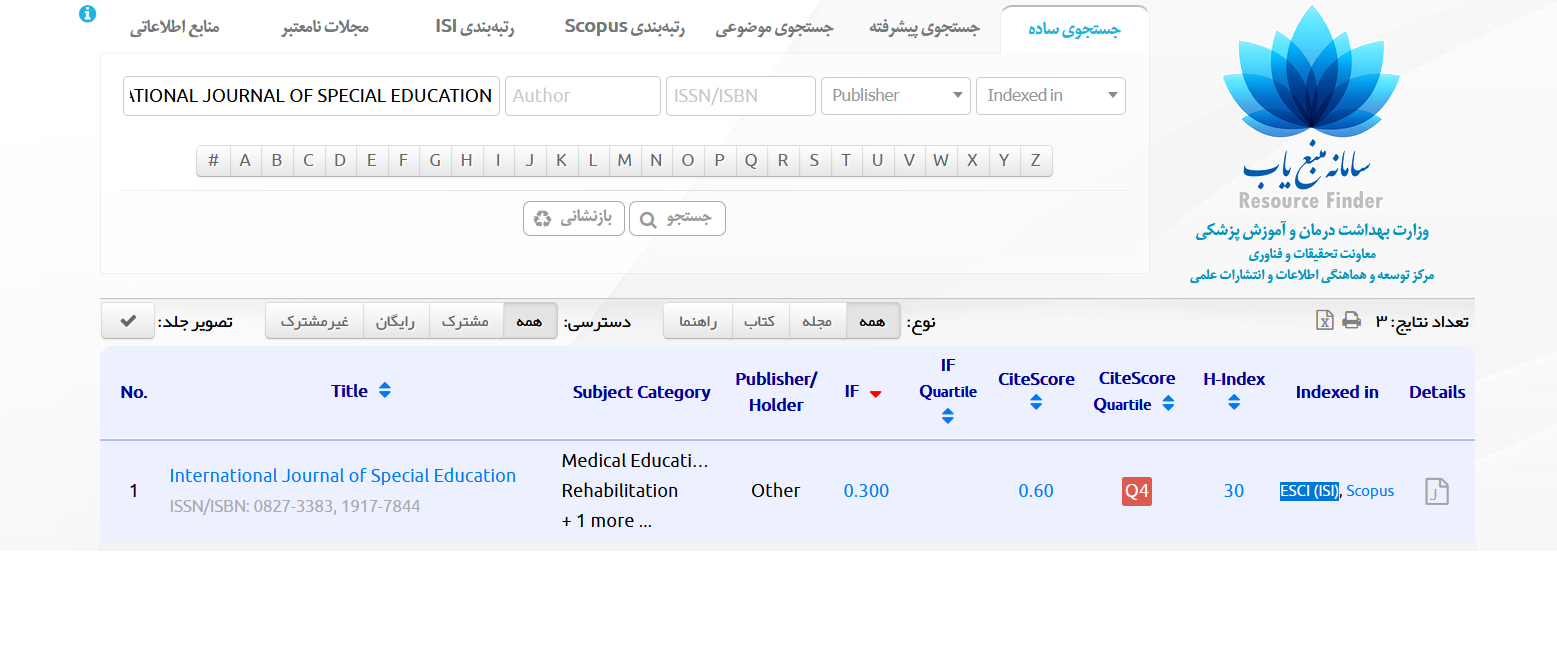Open details document icon for row 1
The image size is (1557, 648).
point(1437,491)
